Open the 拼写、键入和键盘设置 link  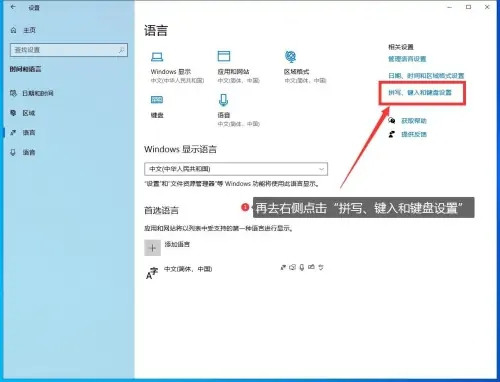420,92
